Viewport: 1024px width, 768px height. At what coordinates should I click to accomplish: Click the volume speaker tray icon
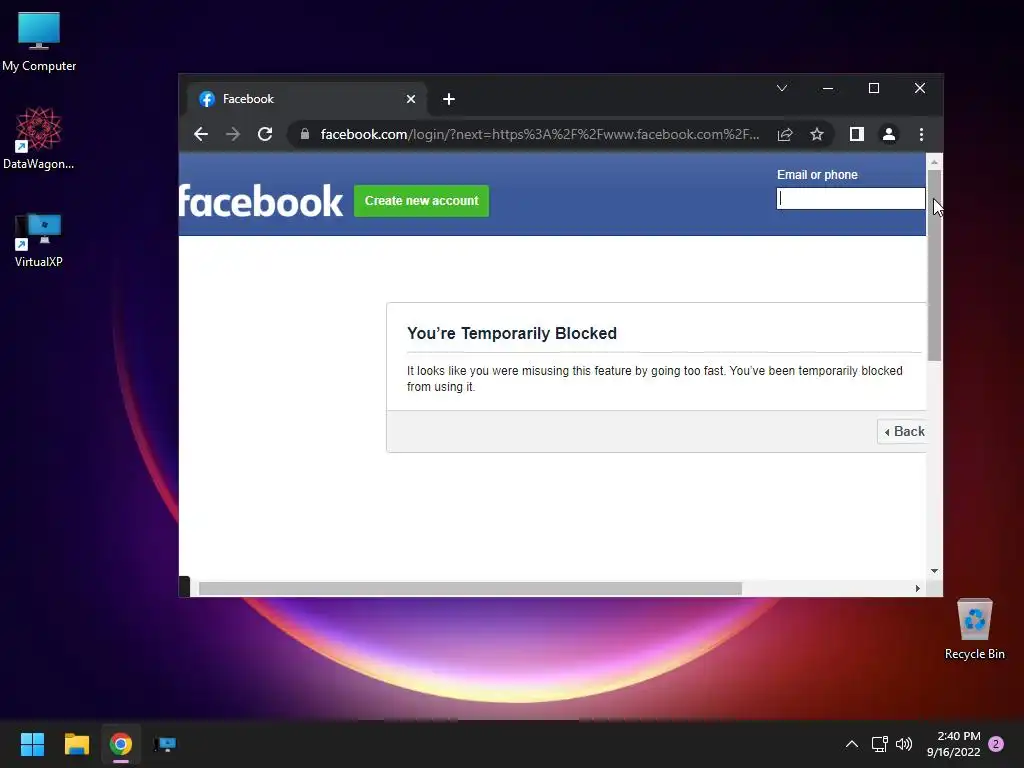(x=904, y=744)
